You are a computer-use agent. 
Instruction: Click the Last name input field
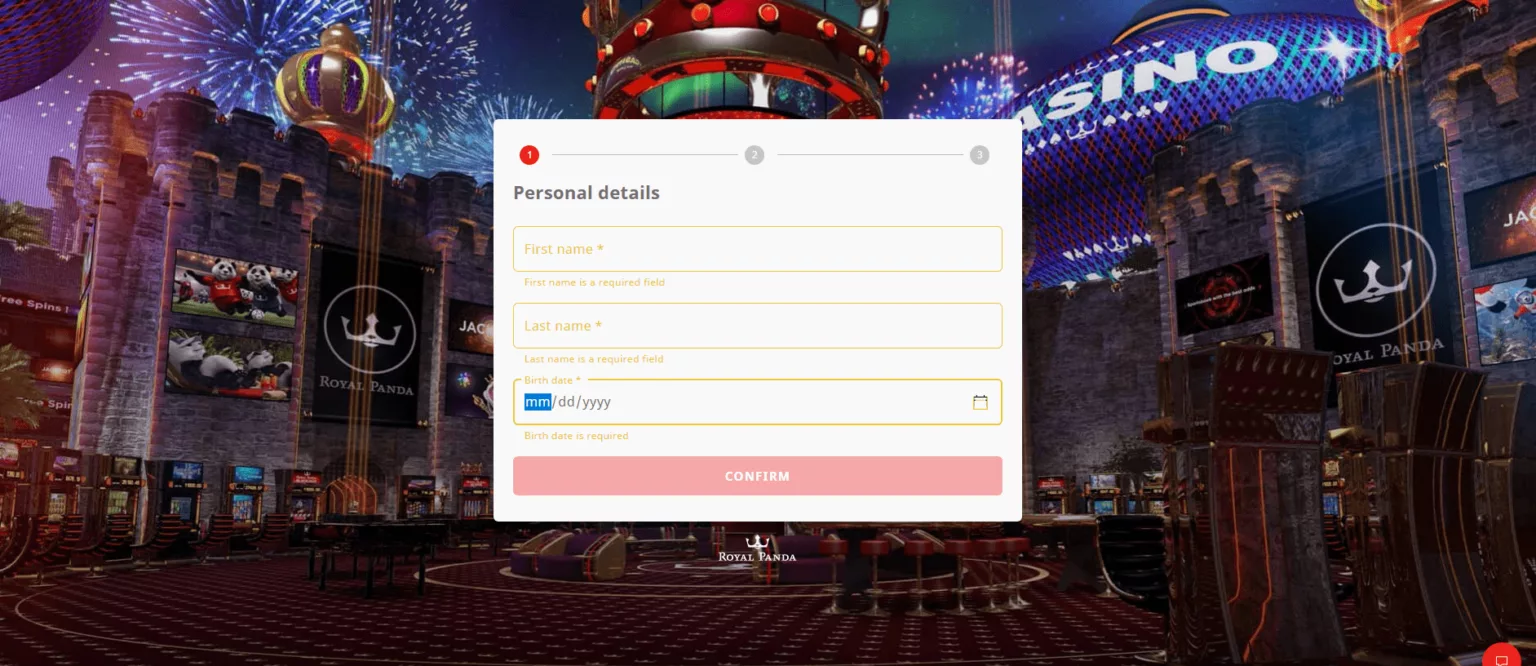(757, 326)
